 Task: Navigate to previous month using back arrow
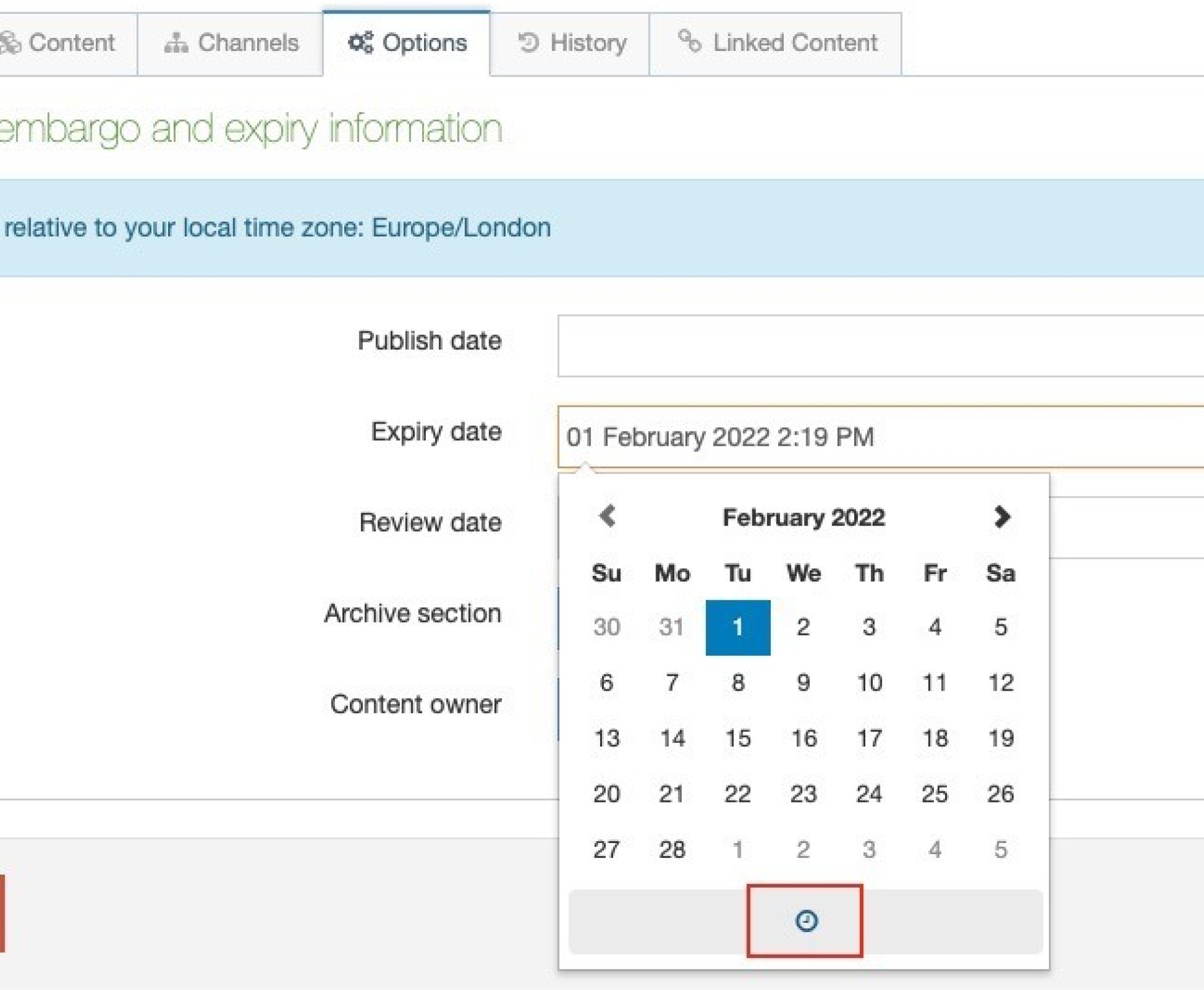tap(608, 517)
